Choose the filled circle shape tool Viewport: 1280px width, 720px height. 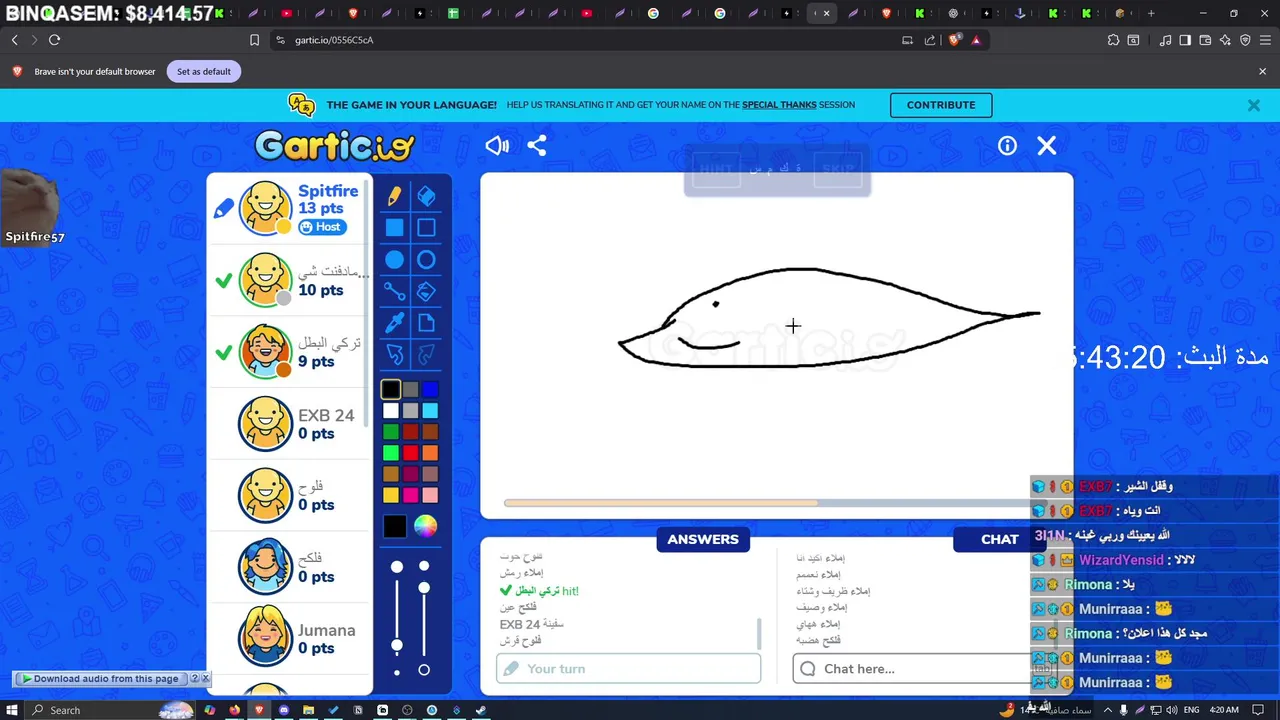pyautogui.click(x=395, y=260)
